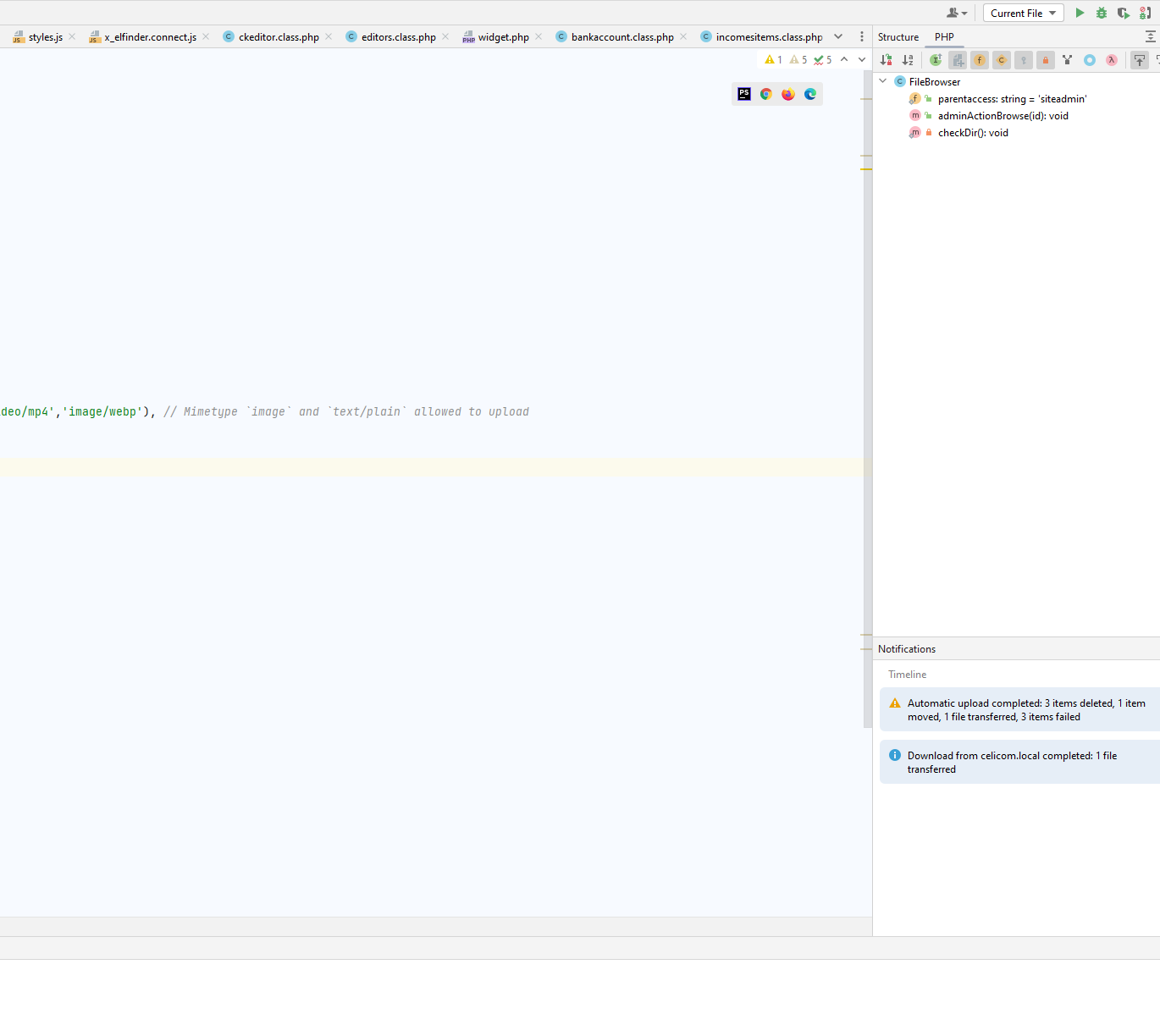Expand the hidden editor tabs list
Screen dimensions: 1160x1036
838,36
